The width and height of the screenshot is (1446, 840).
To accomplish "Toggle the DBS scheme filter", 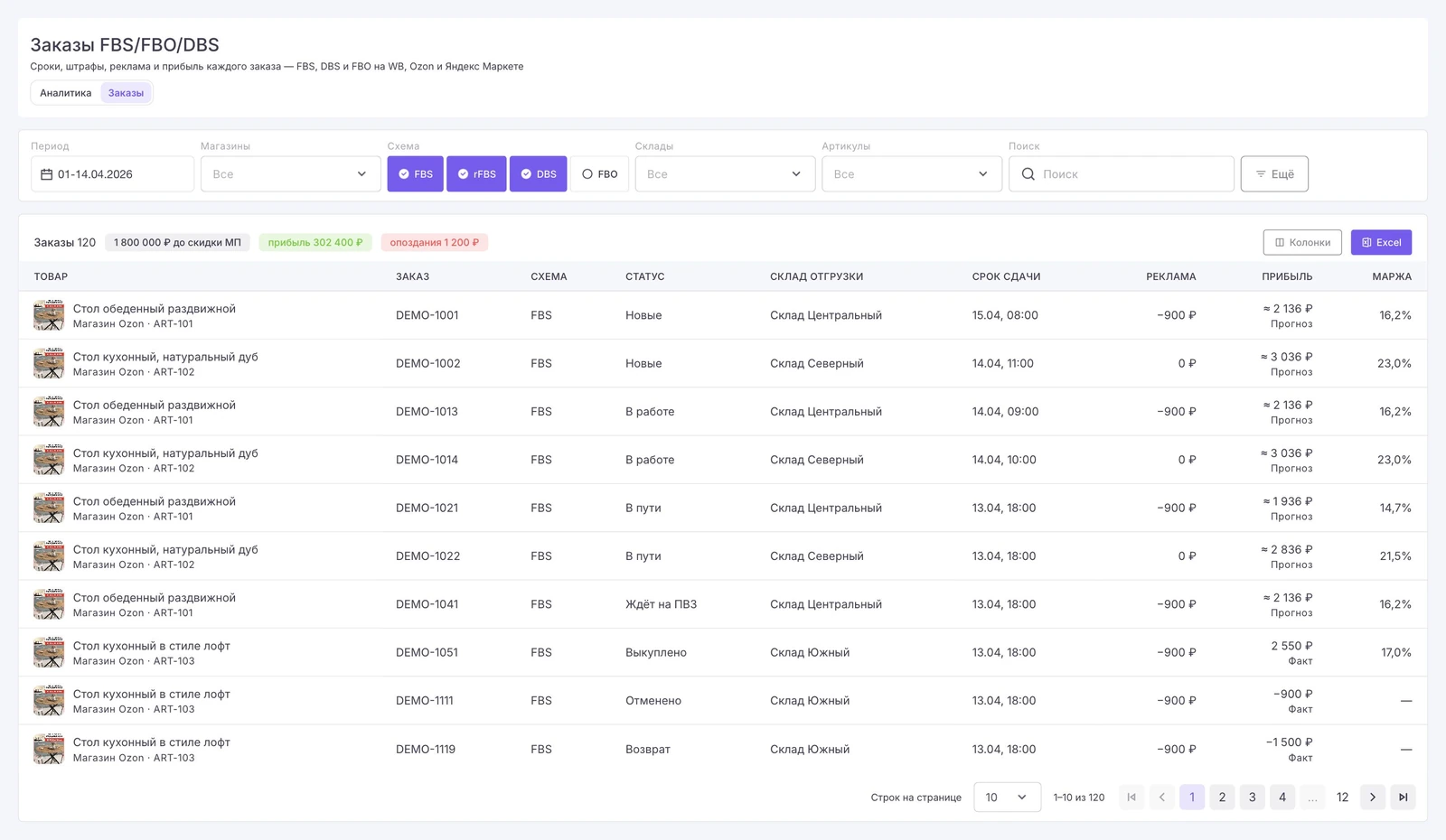I will [539, 174].
